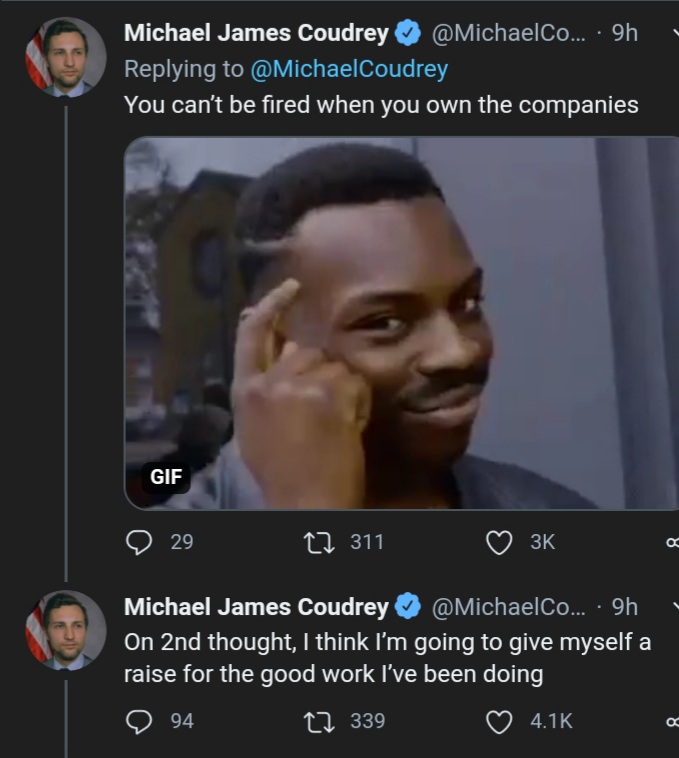Reply to the first tweet with 29 replies

point(139,542)
